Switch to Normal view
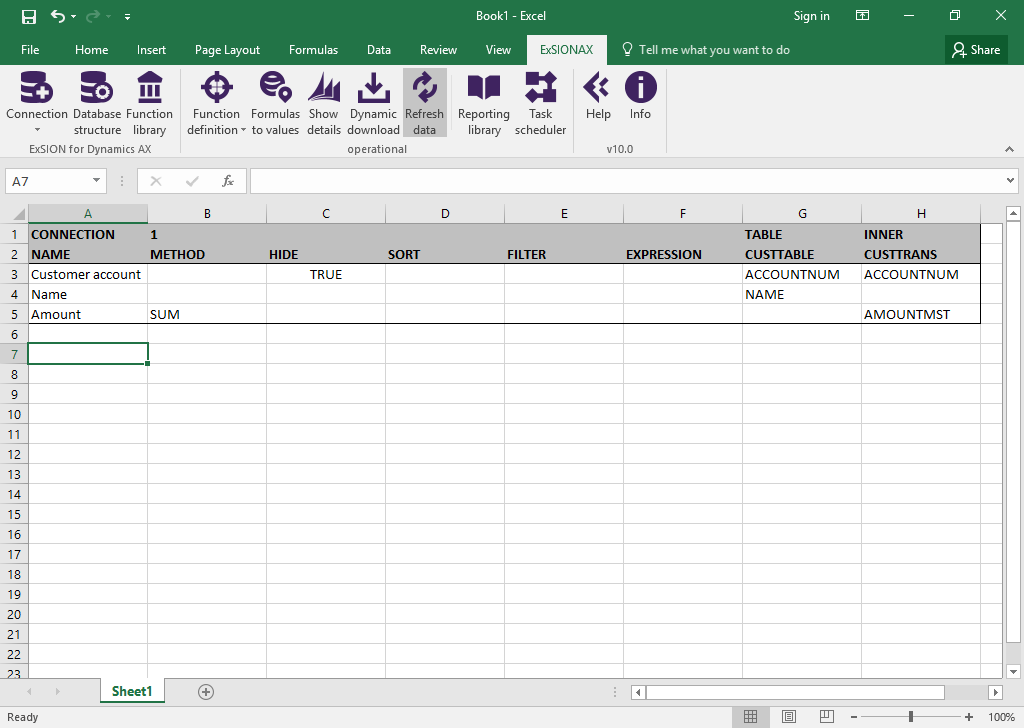The image size is (1024, 728). coord(750,717)
